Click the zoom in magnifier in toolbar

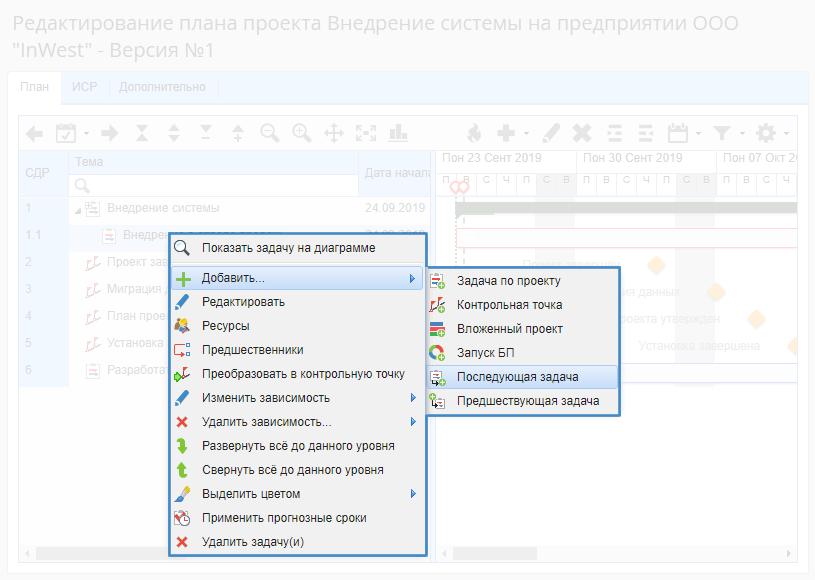tap(301, 132)
